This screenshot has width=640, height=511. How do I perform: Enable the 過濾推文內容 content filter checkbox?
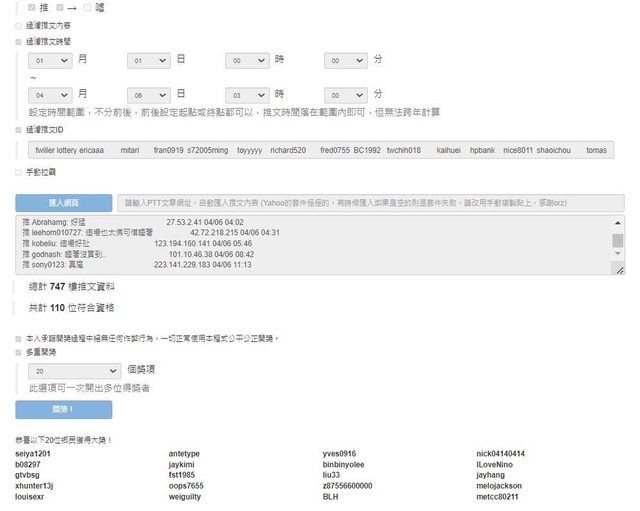[x=19, y=25]
